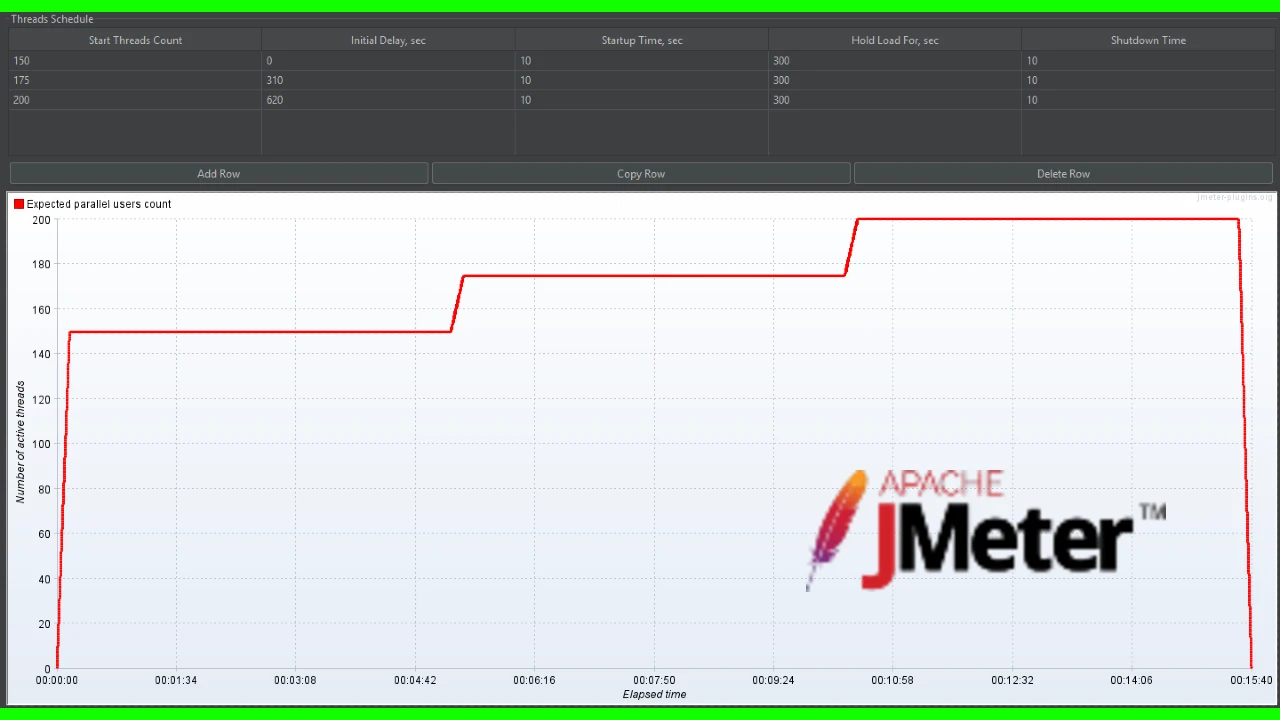Click the 00:09:24 time axis tick

click(773, 680)
